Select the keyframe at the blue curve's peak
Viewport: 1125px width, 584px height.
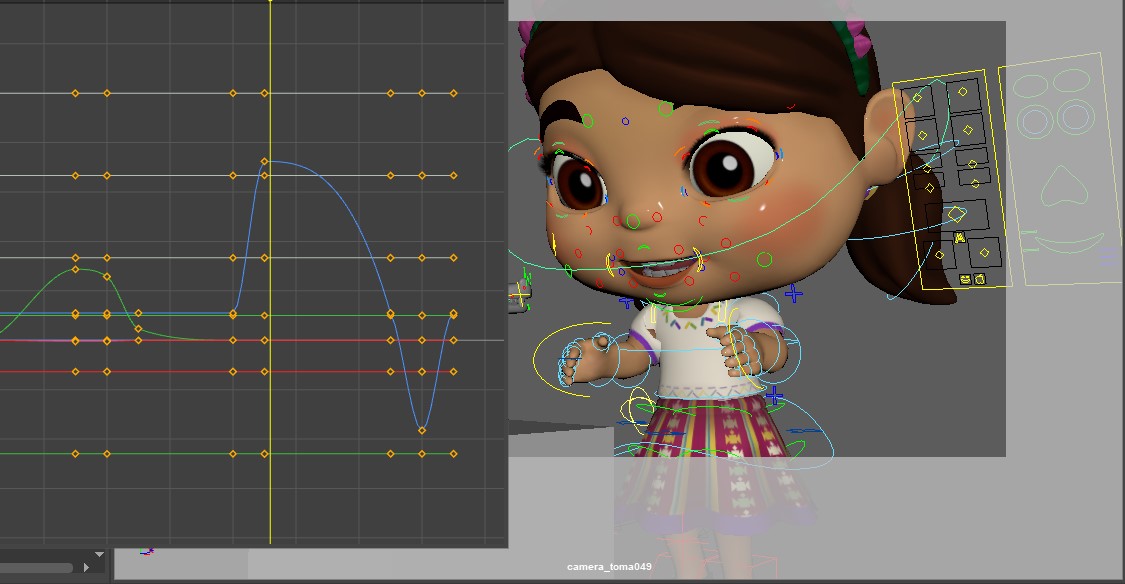click(x=264, y=161)
